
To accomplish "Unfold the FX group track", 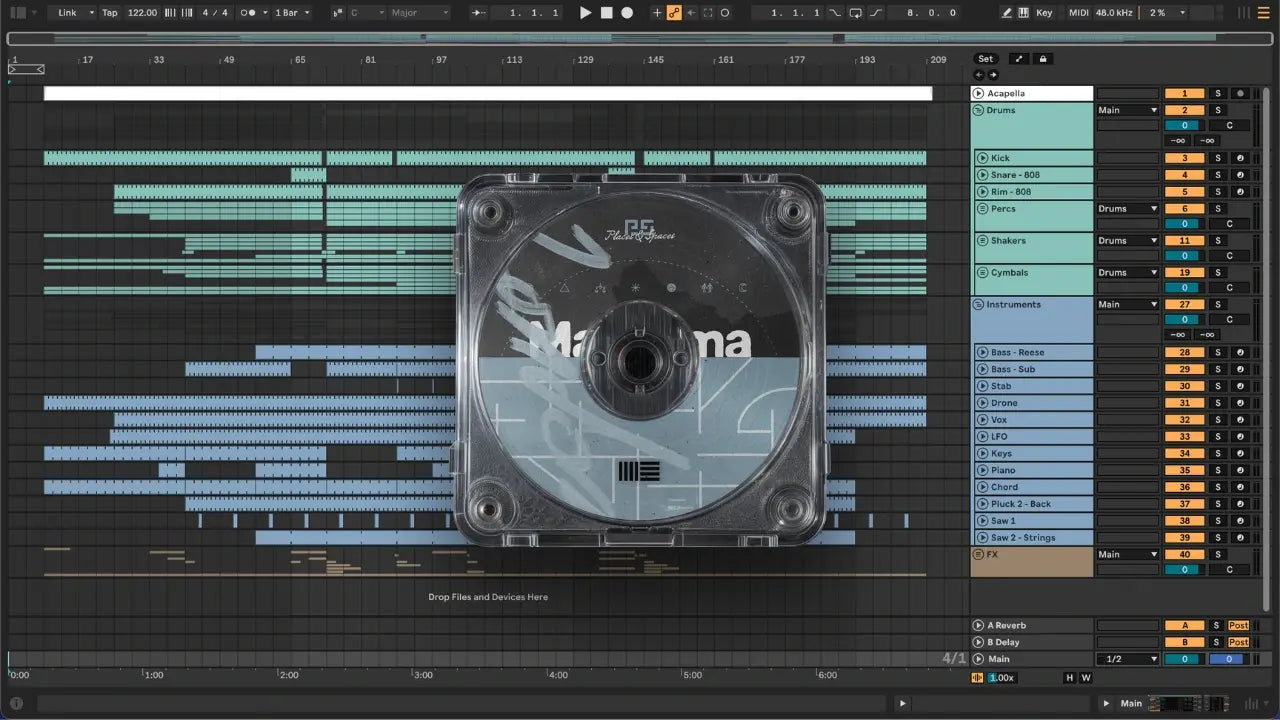I will pyautogui.click(x=979, y=554).
